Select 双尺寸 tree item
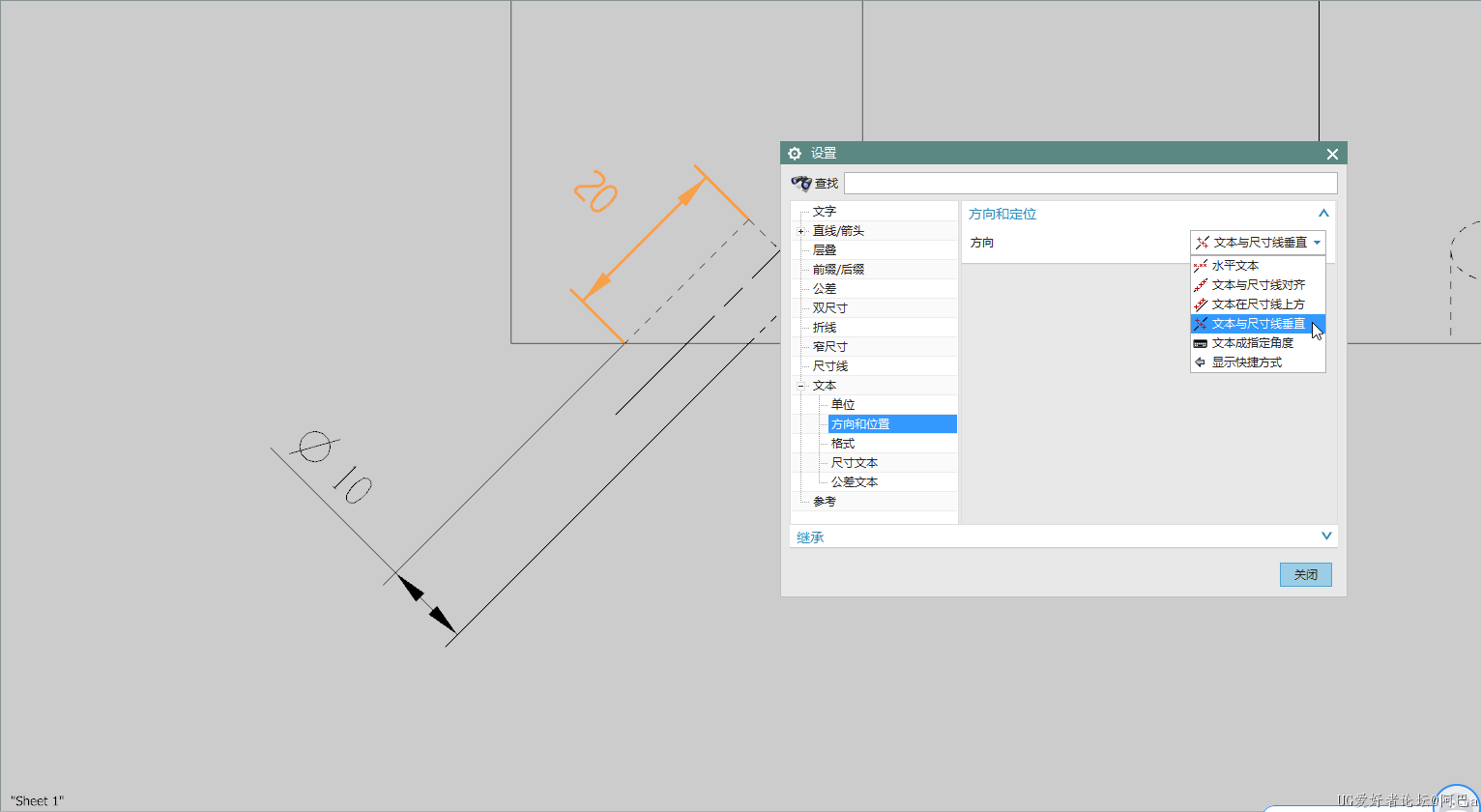This screenshot has width=1481, height=812. point(830,308)
